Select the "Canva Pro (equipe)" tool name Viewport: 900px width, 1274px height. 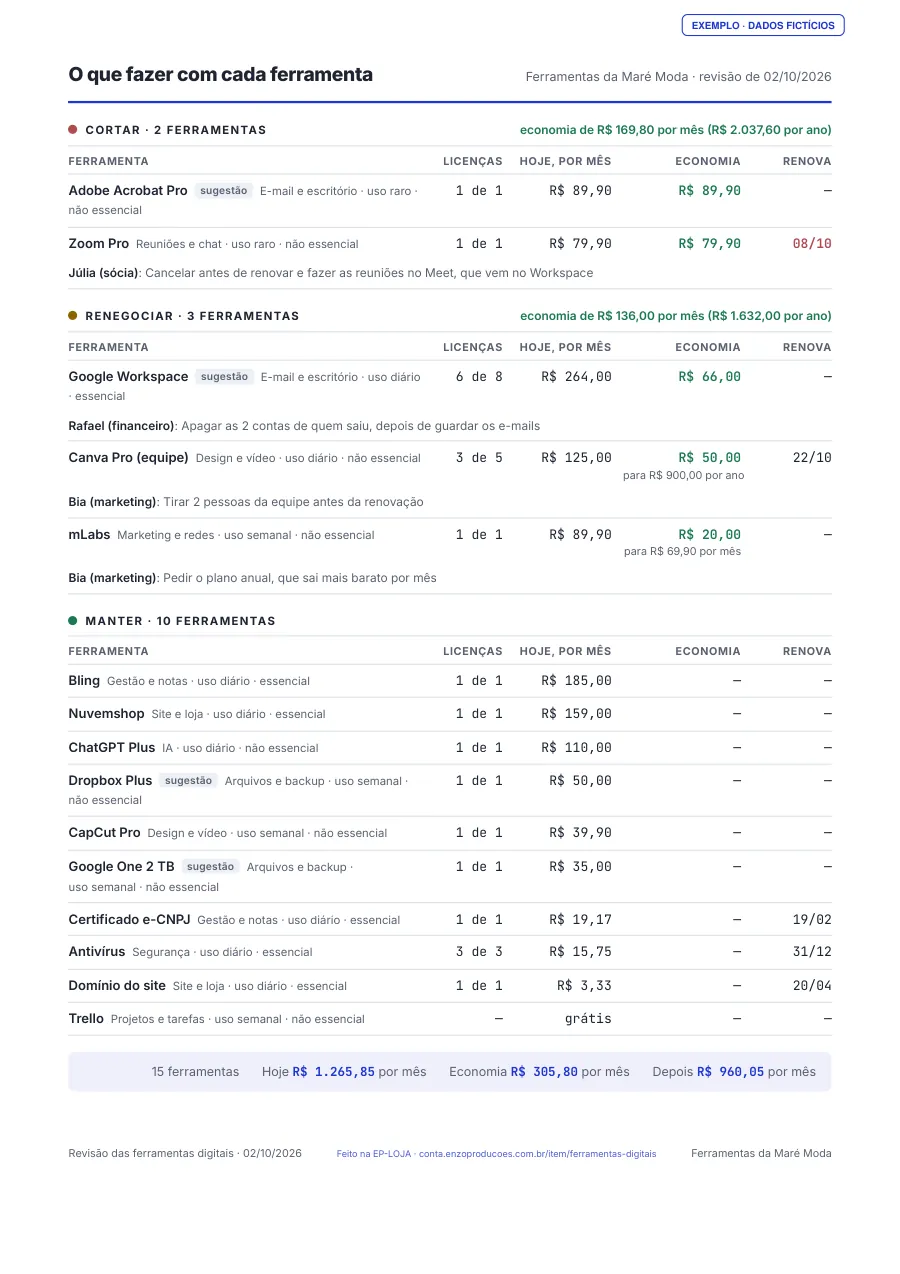click(x=128, y=457)
